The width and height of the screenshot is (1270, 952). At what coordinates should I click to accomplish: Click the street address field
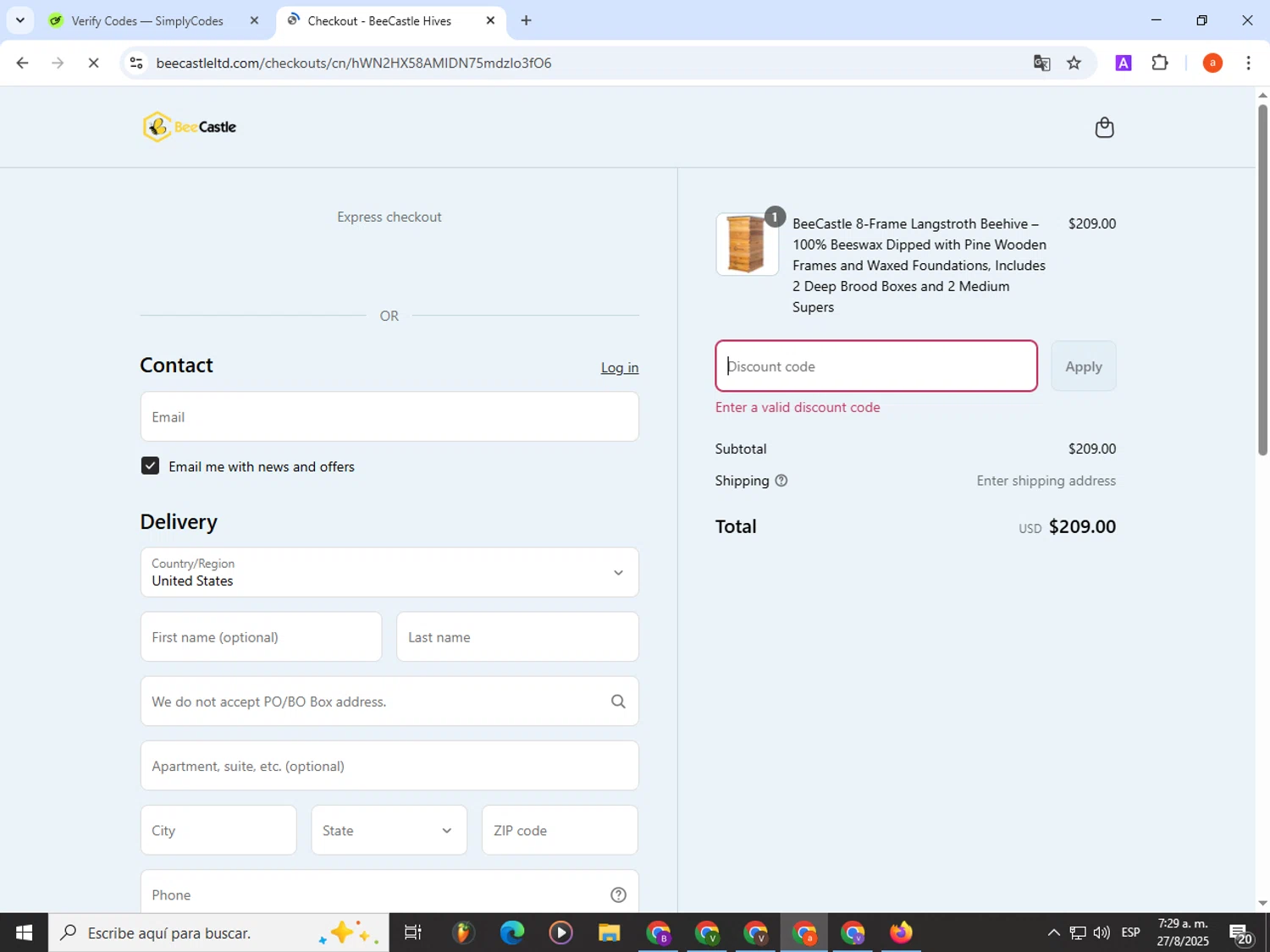389,702
